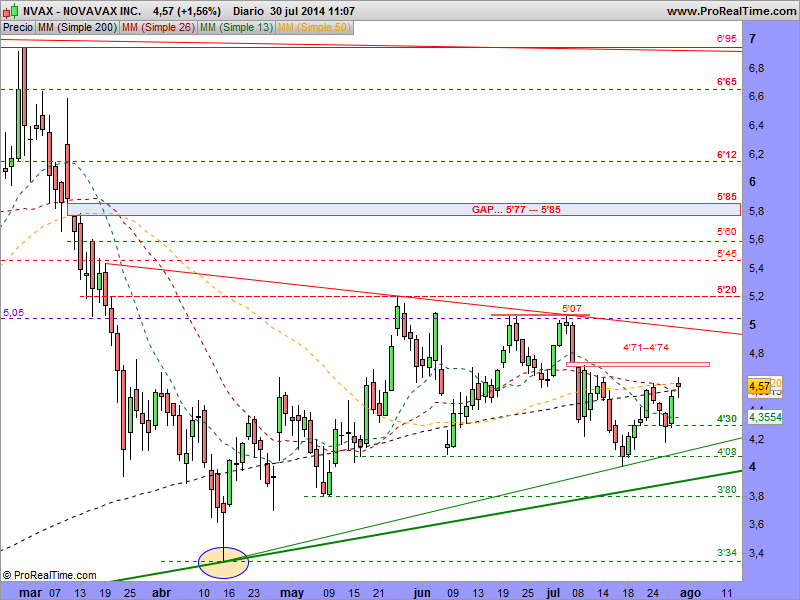Select the Precio legend tab
The image size is (800, 600).
(18, 28)
